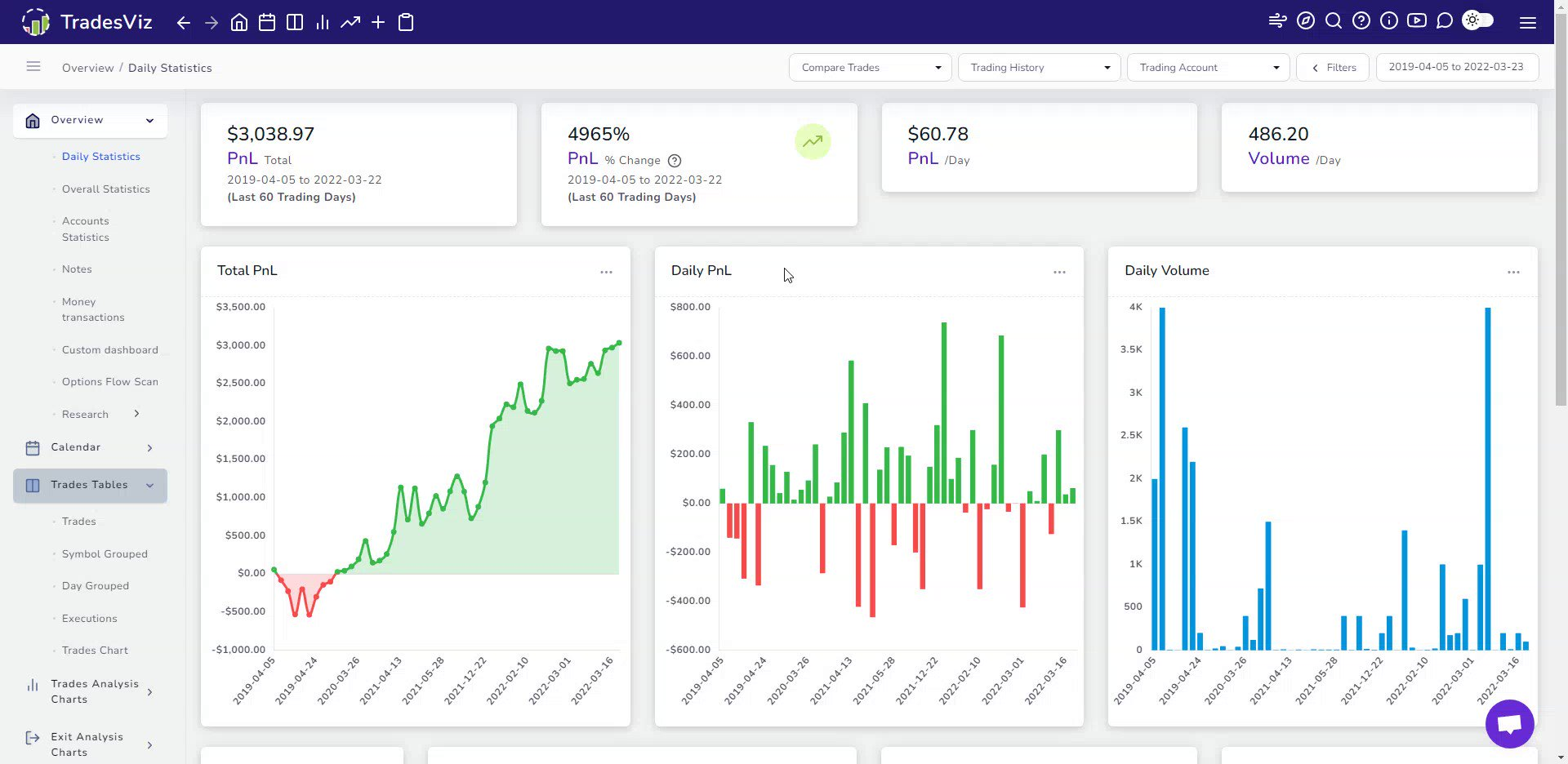Click the Daily Volume chart title
This screenshot has width=1568, height=764.
[1167, 271]
